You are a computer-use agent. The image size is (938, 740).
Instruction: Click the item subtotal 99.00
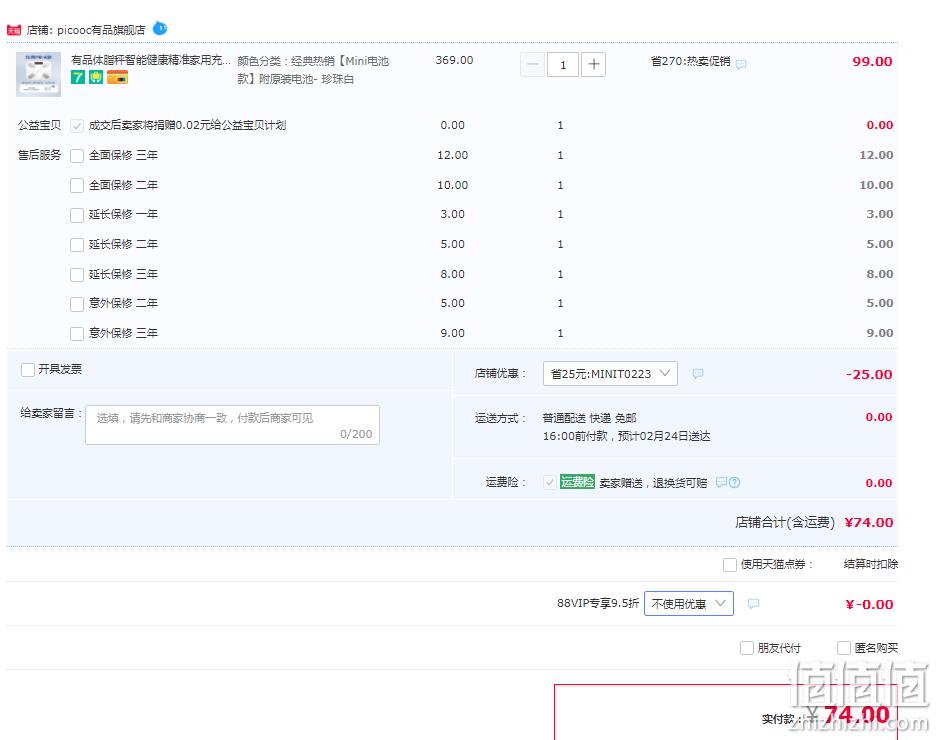[872, 61]
